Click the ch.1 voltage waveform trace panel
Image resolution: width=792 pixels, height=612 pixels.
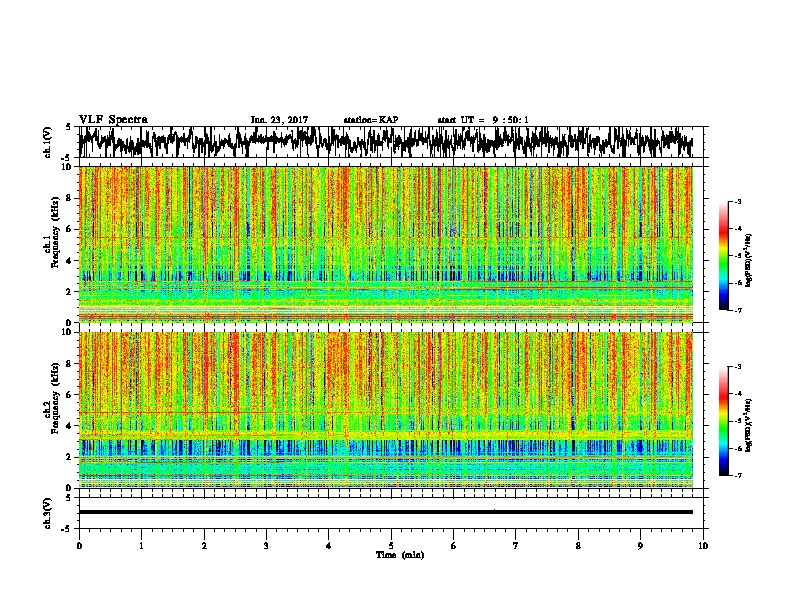coord(391,142)
